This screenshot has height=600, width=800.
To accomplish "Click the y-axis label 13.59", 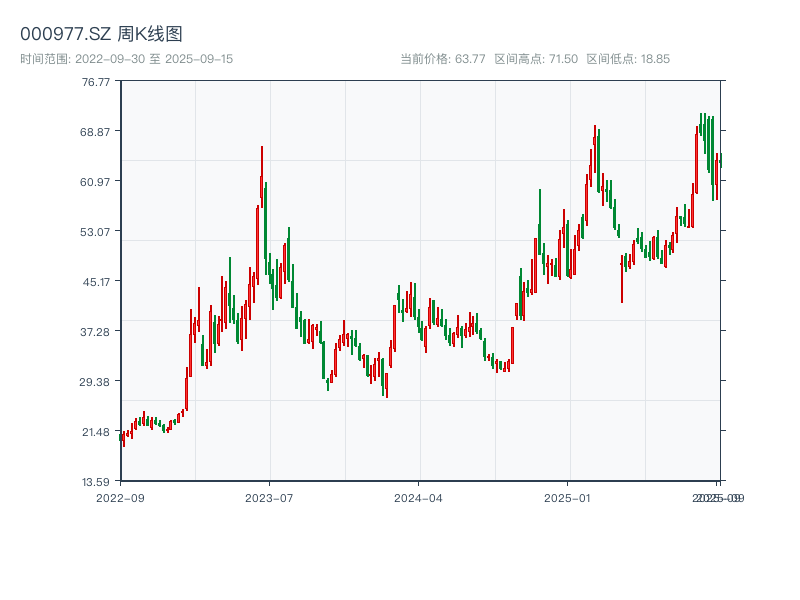I will tap(96, 482).
